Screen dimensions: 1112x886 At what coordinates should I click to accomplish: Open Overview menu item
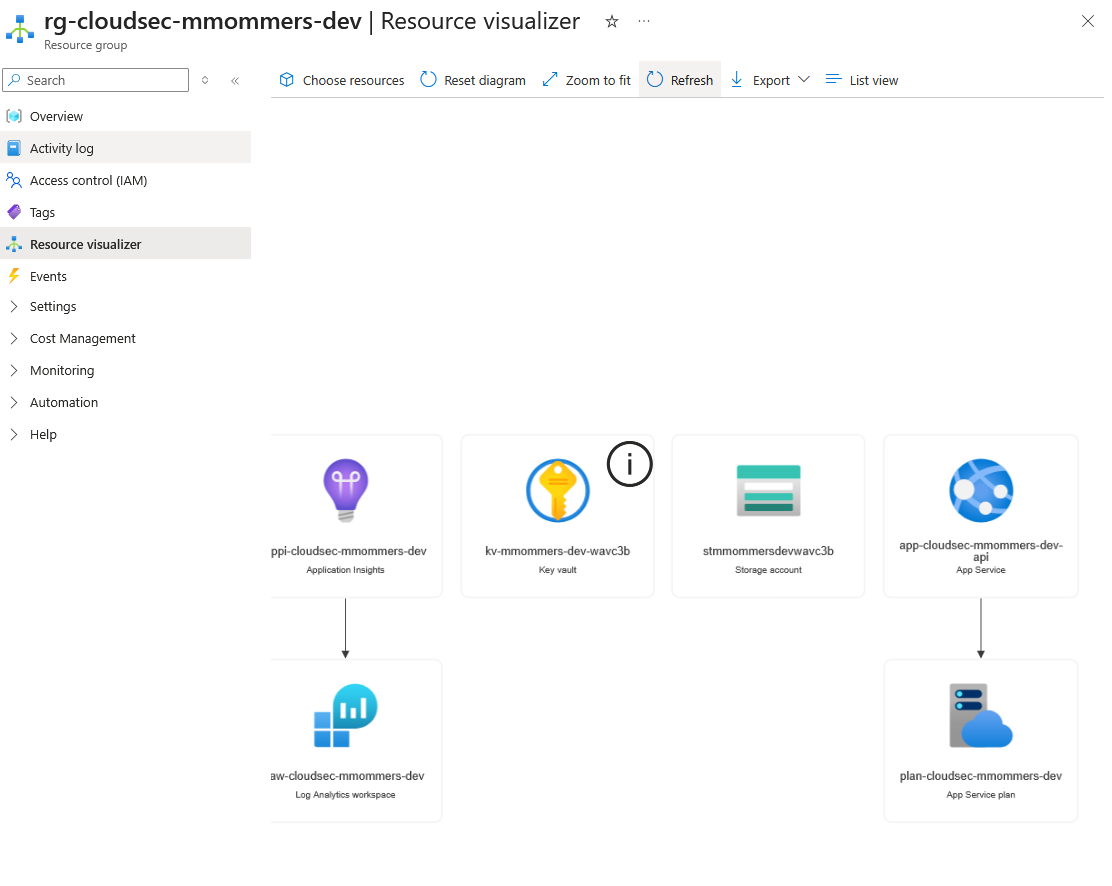pos(126,116)
